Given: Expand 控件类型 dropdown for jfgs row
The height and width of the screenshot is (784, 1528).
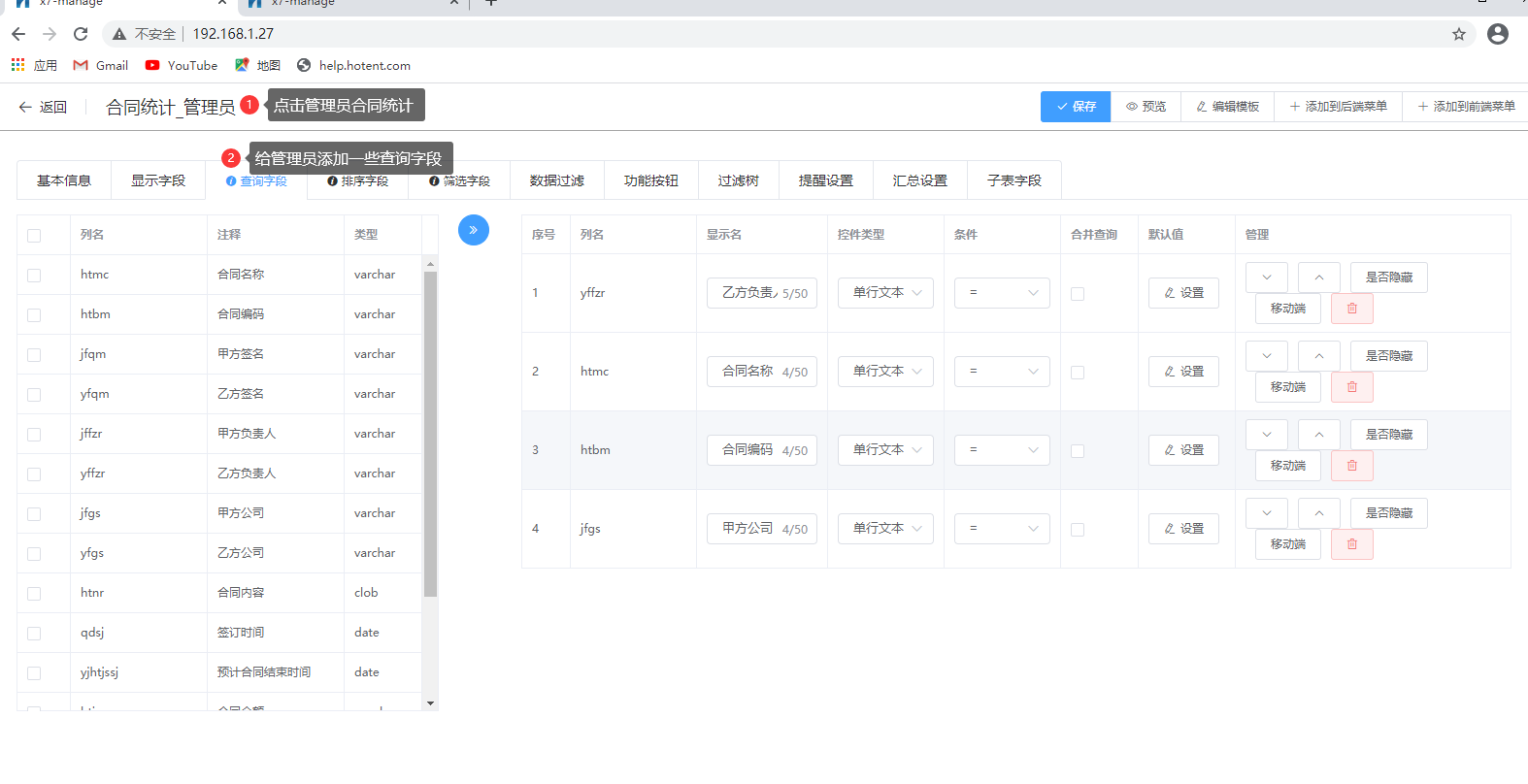Looking at the screenshot, I should tap(885, 529).
